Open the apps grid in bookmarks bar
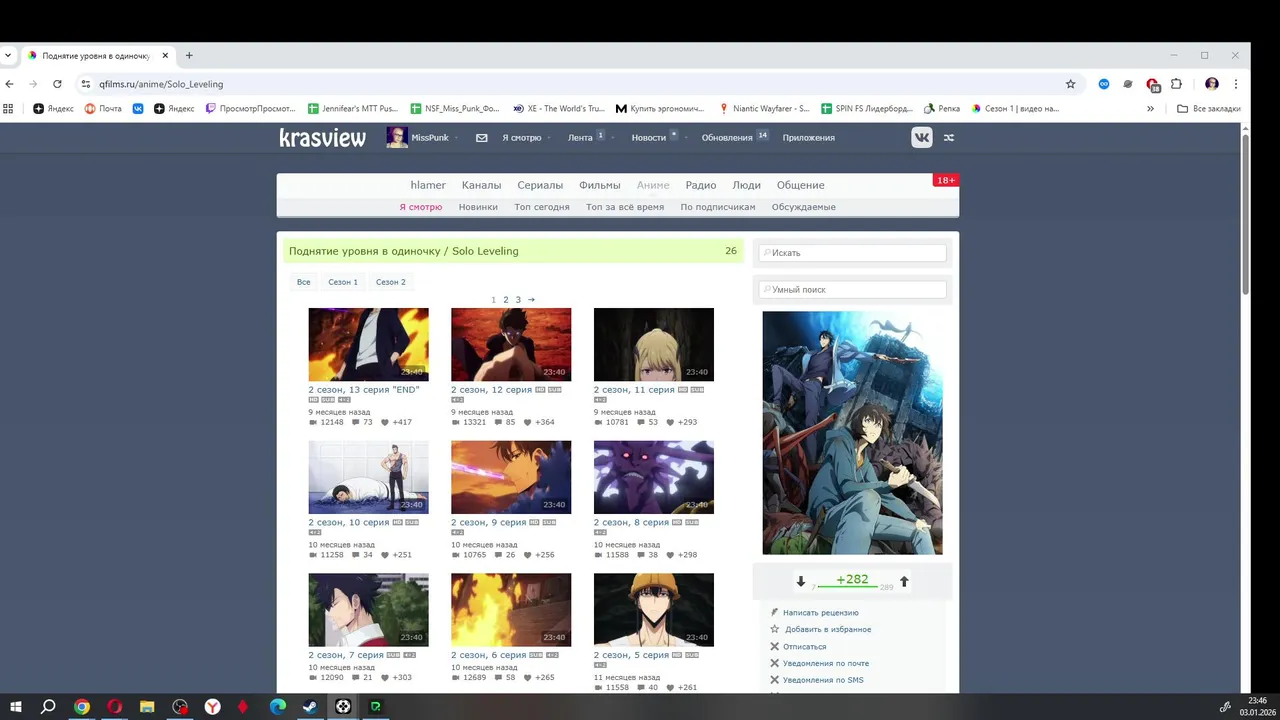The image size is (1280, 720). pos(9,108)
